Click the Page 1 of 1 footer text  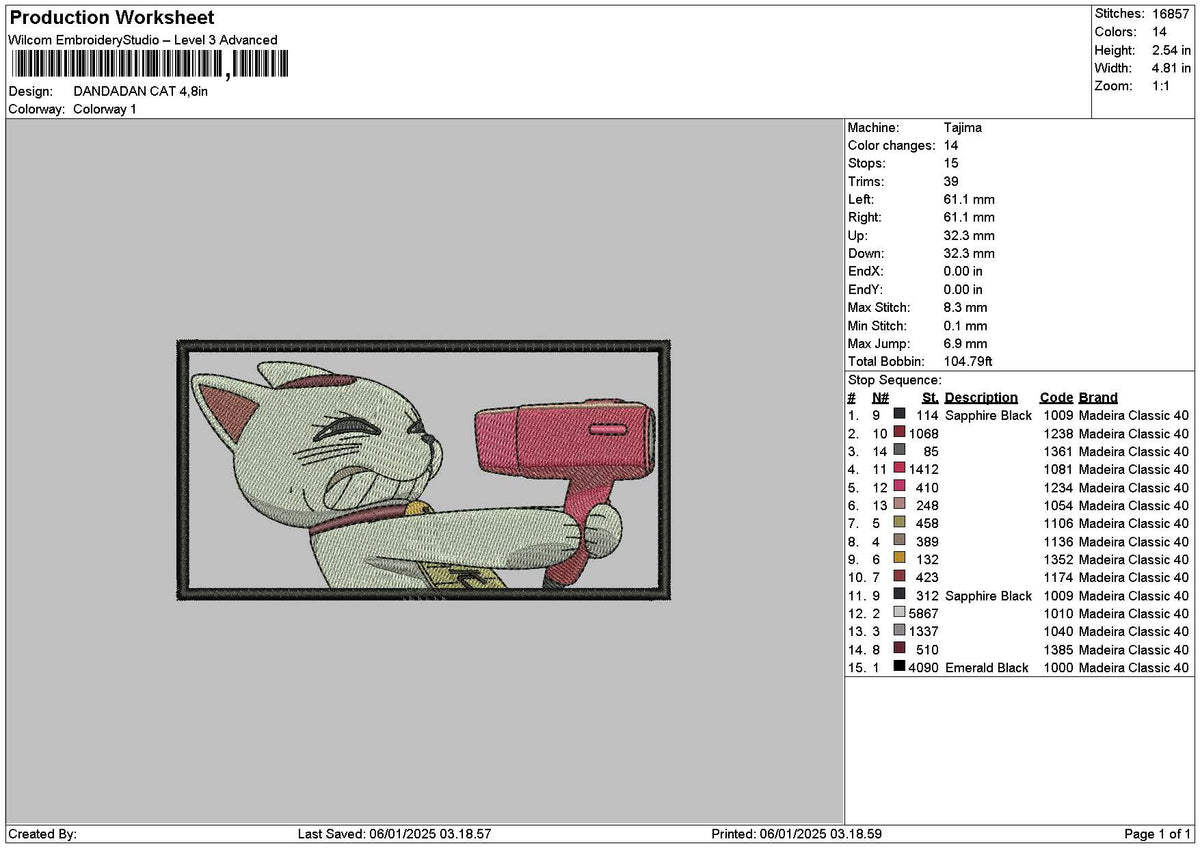pyautogui.click(x=1158, y=833)
